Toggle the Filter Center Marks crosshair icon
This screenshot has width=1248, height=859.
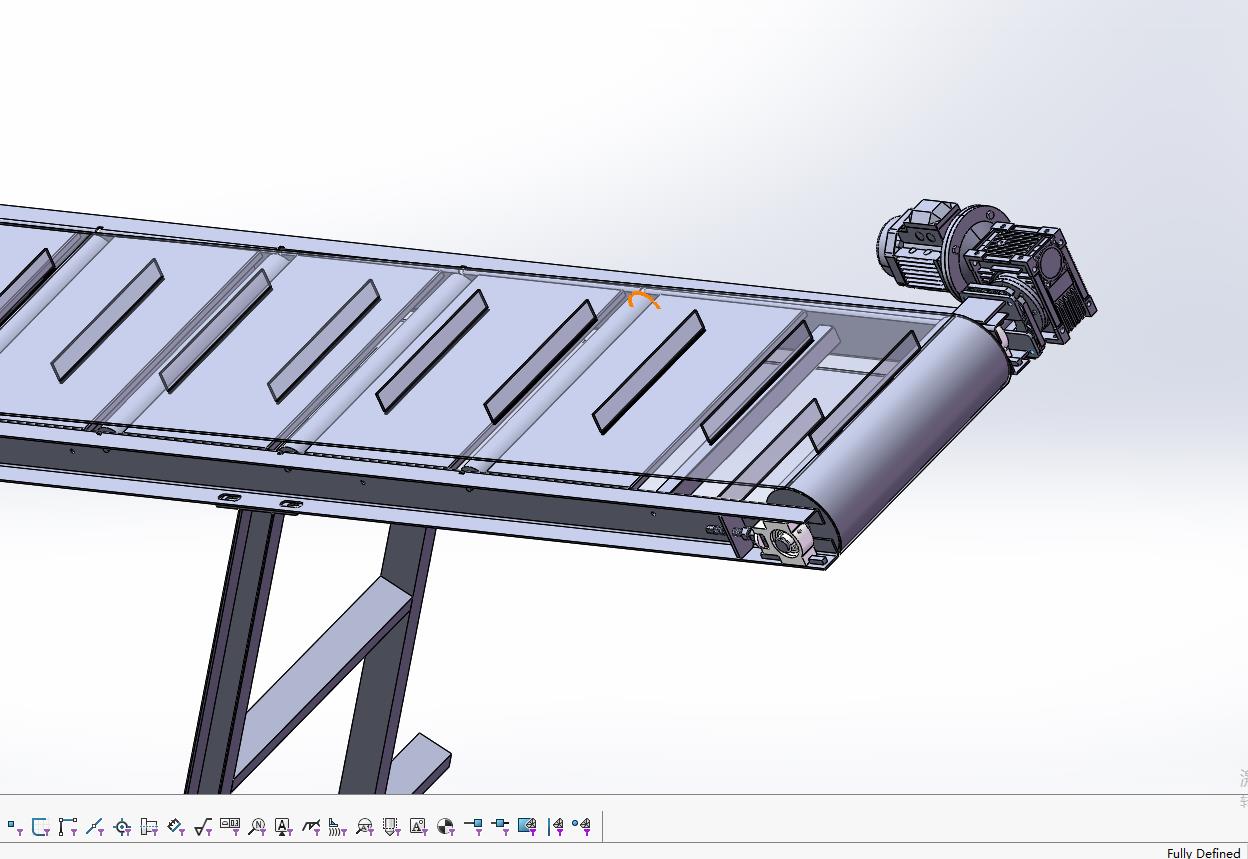122,826
